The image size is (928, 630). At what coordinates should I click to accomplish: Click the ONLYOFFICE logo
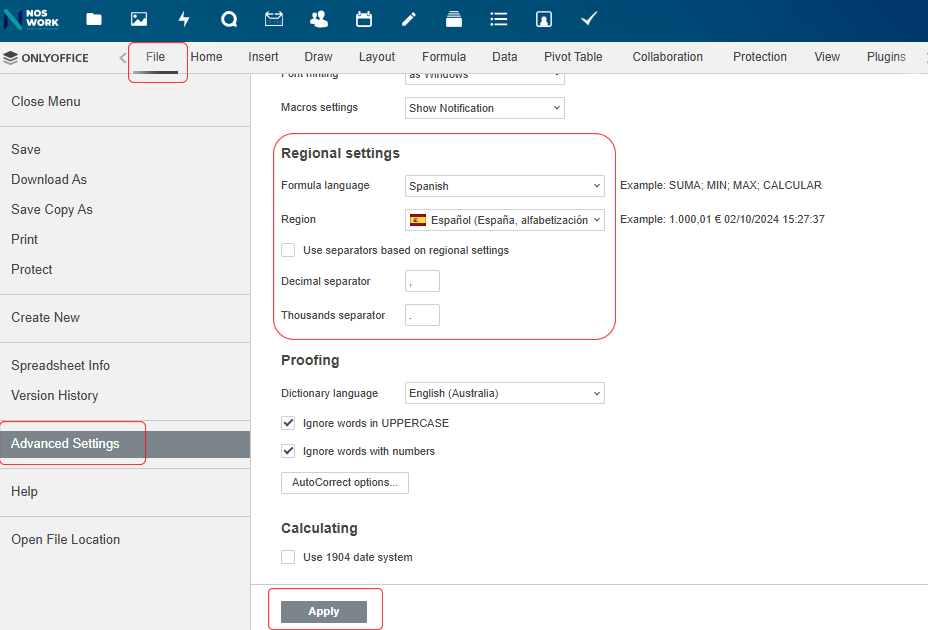point(46,58)
